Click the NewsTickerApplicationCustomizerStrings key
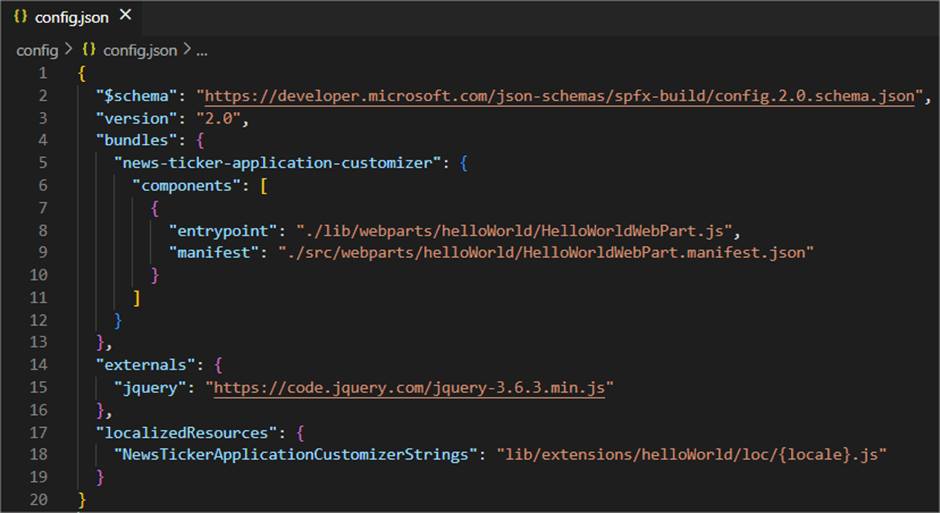Screen dimensions: 940x513 (292, 453)
